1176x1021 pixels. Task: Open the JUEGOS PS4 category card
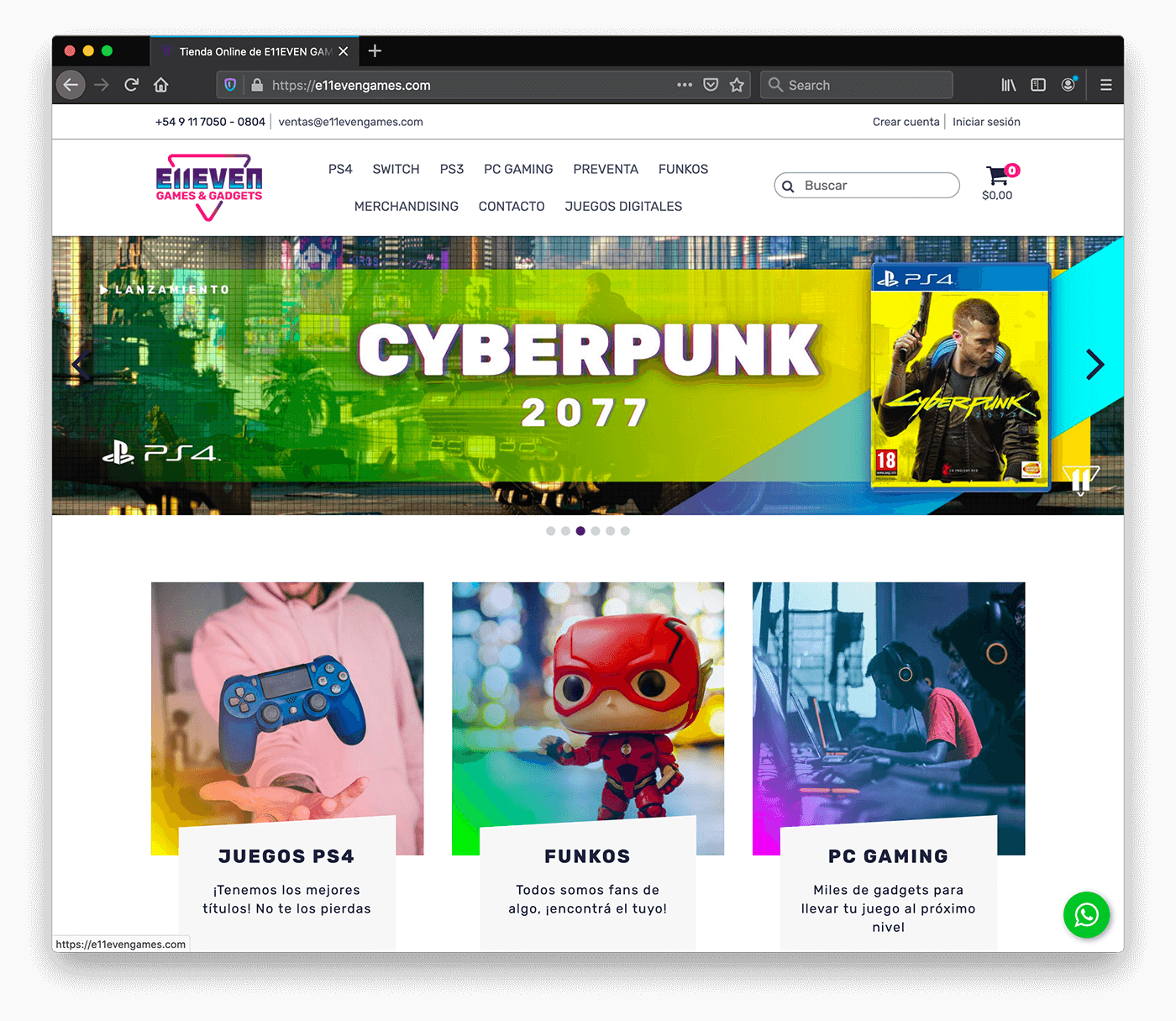pos(287,765)
